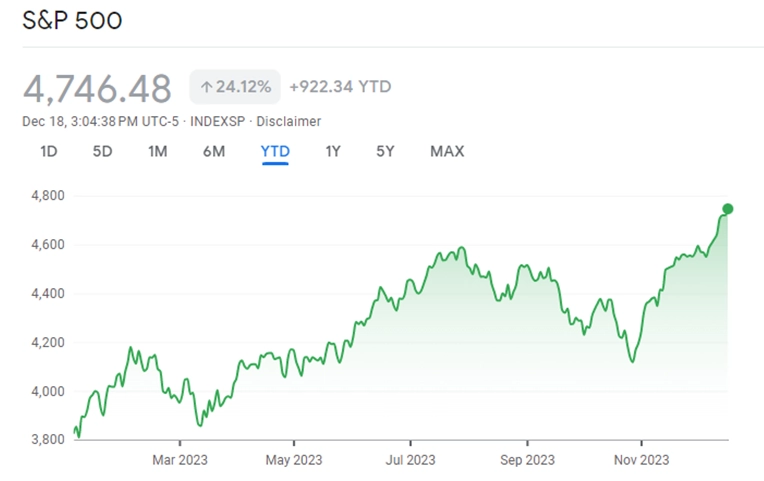Open the Disclaimer link
The width and height of the screenshot is (764, 481).
click(x=288, y=121)
